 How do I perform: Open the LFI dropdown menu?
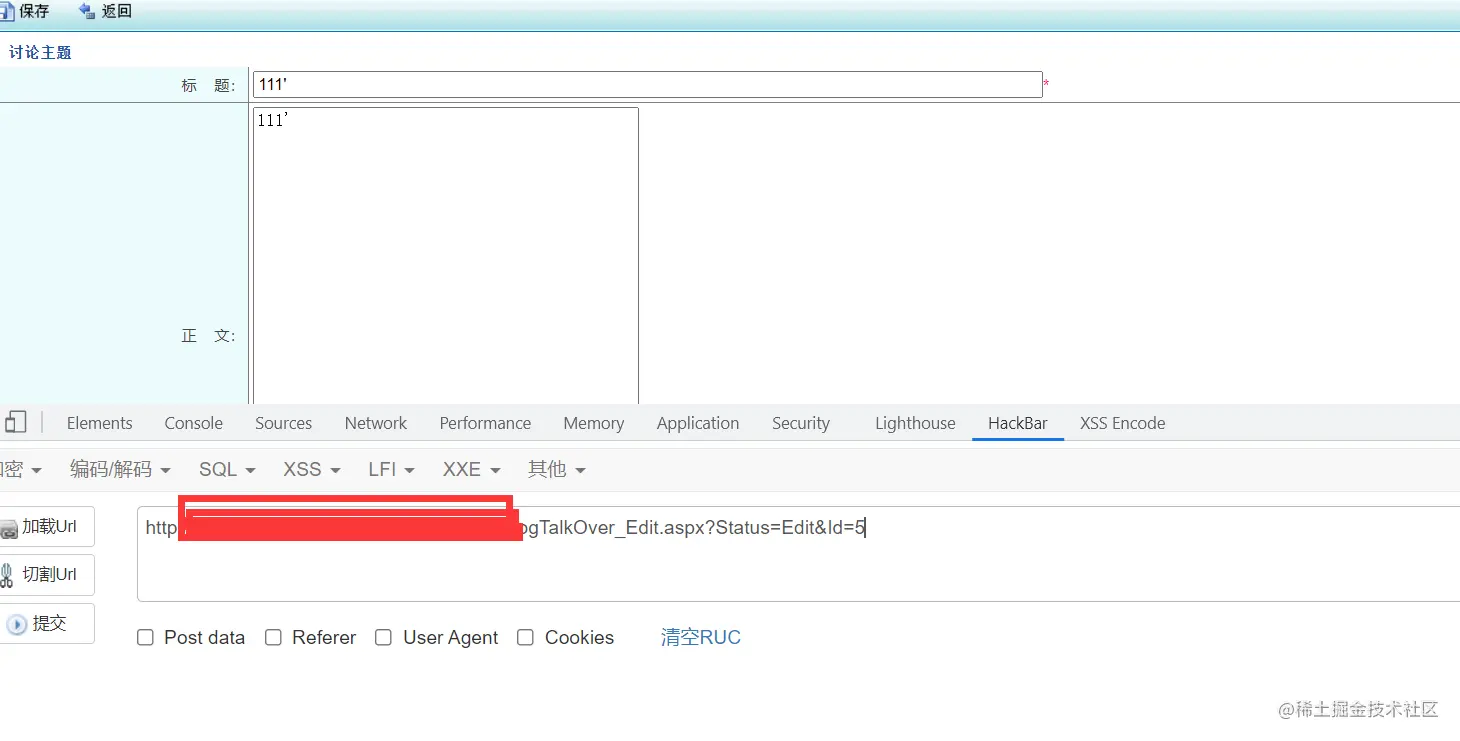pos(391,469)
